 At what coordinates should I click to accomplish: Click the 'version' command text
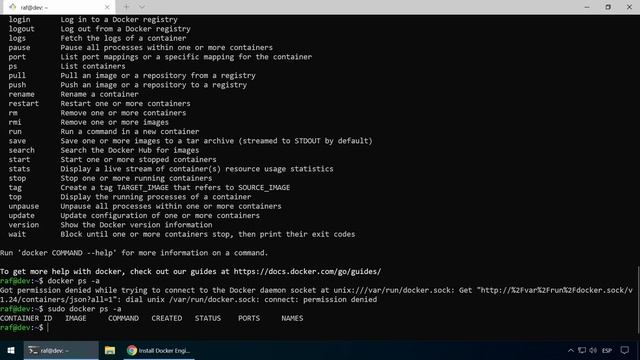pos(24,225)
